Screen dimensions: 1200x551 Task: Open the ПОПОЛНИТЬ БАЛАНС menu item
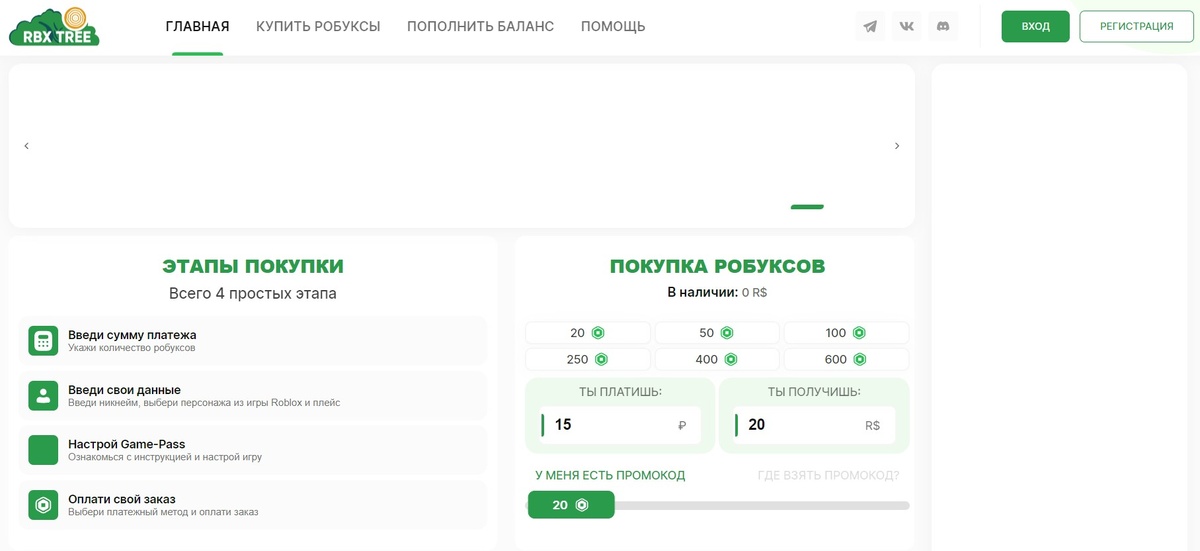click(480, 27)
